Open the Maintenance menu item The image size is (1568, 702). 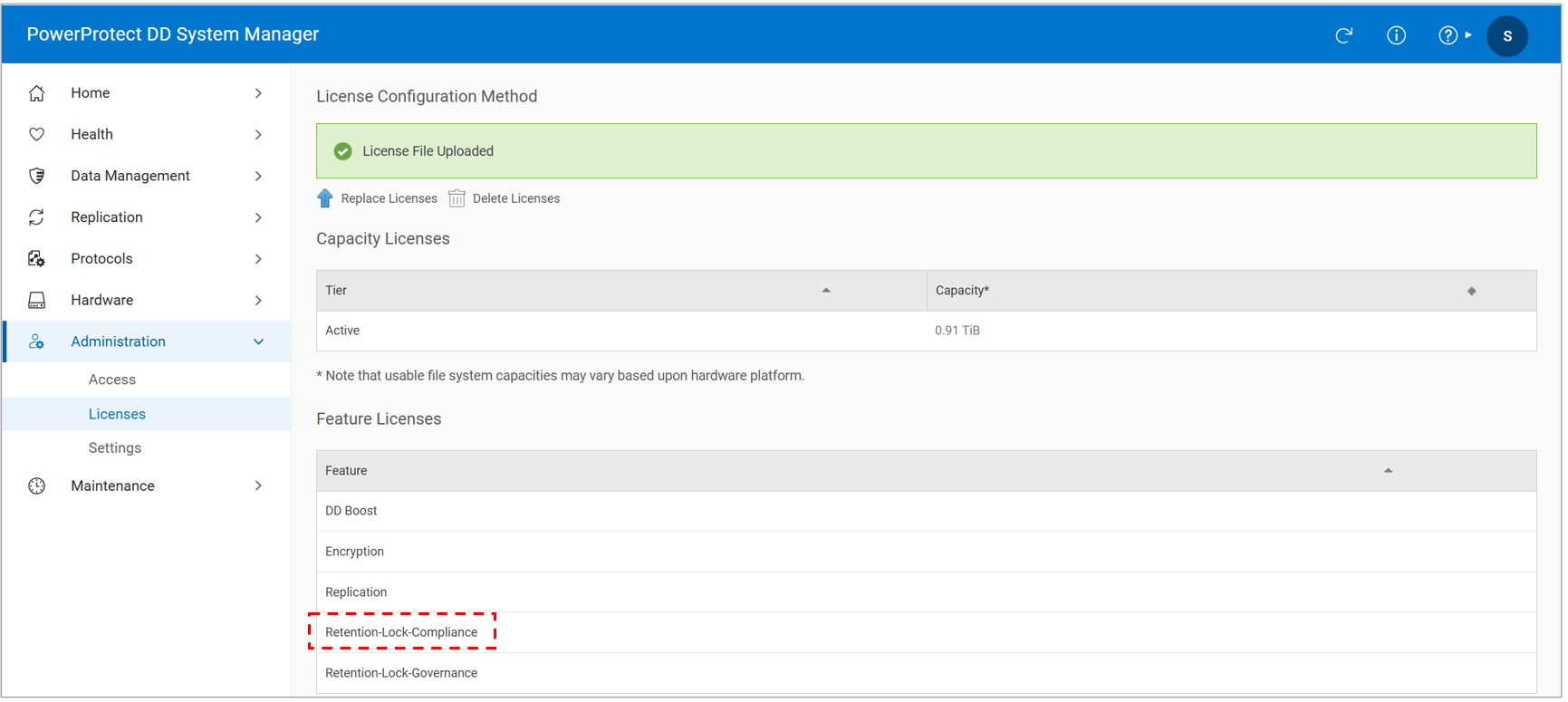pos(147,486)
